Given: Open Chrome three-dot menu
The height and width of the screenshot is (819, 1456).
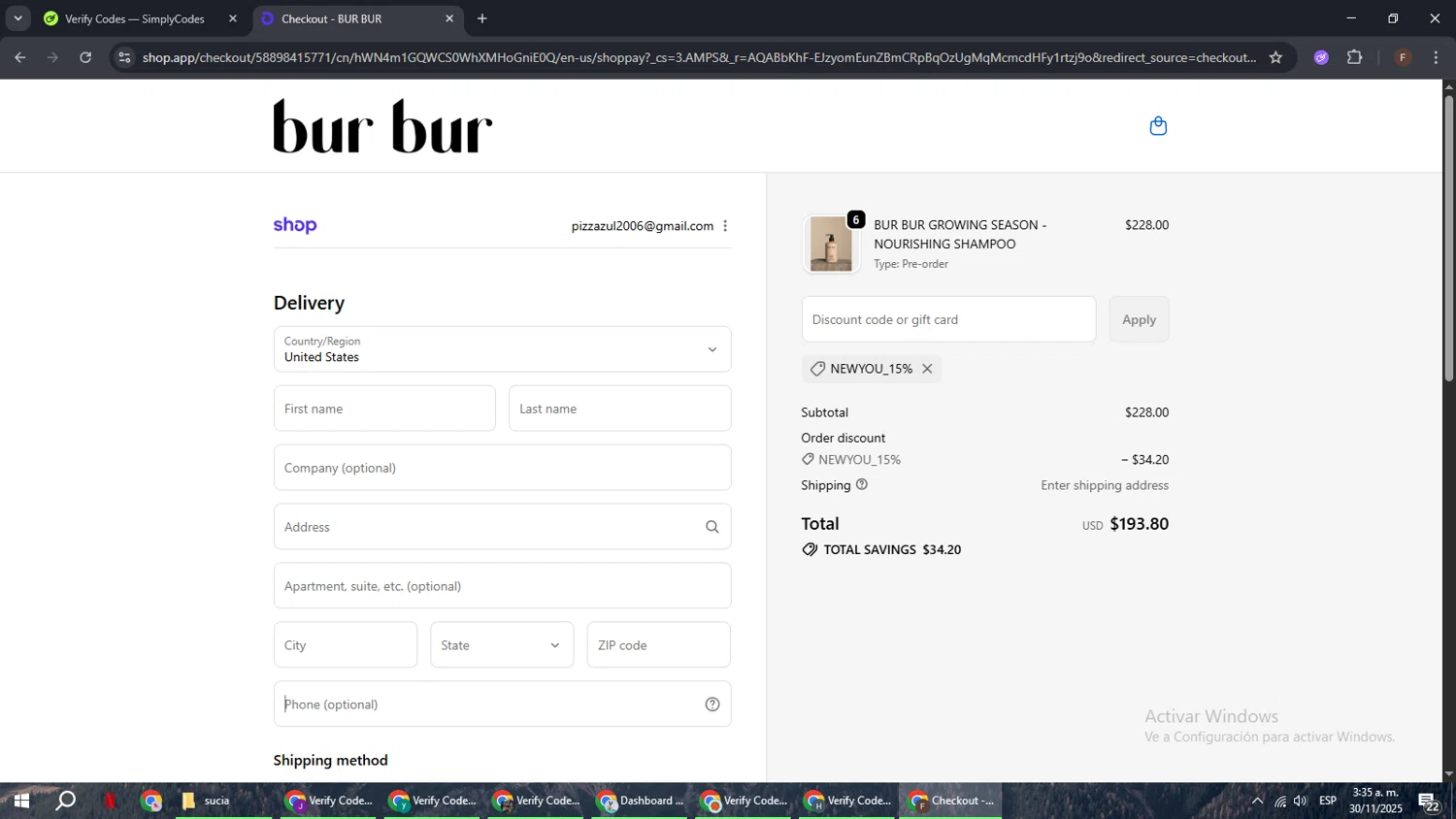Looking at the screenshot, I should pos(1436,57).
